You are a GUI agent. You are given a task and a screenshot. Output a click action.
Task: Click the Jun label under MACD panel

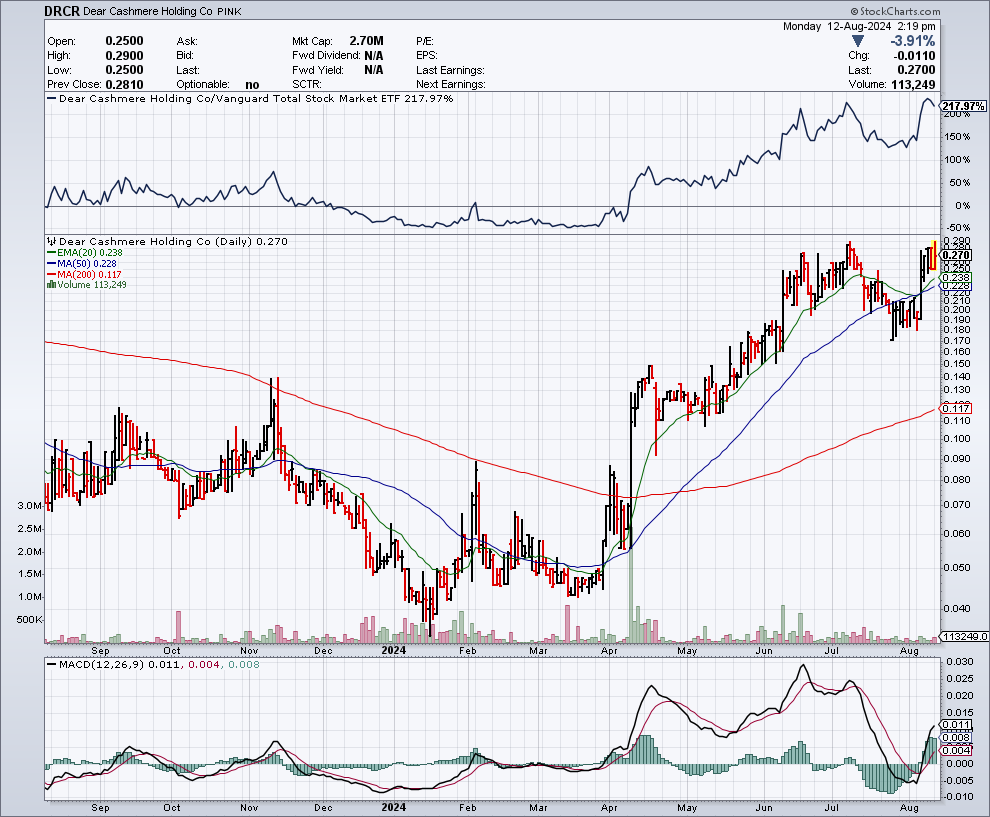coord(765,808)
